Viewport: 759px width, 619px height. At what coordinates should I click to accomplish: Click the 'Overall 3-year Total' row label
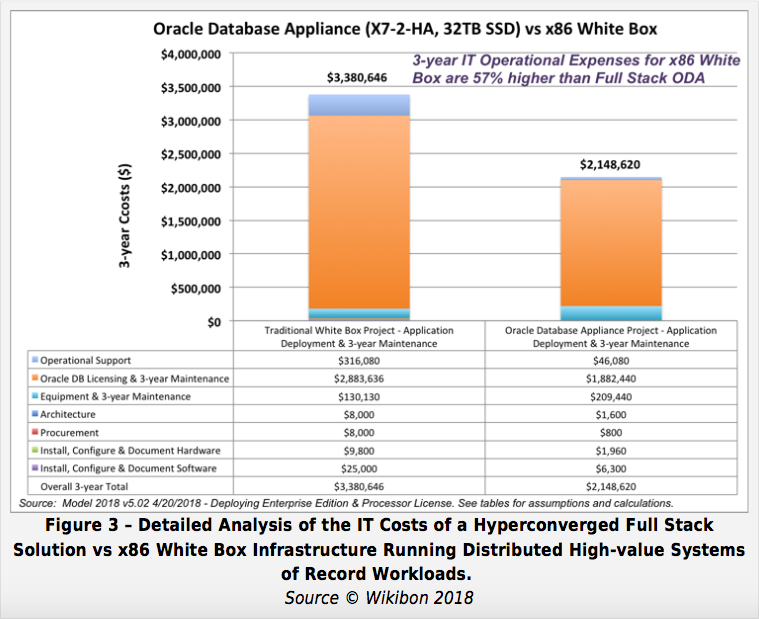(84, 486)
